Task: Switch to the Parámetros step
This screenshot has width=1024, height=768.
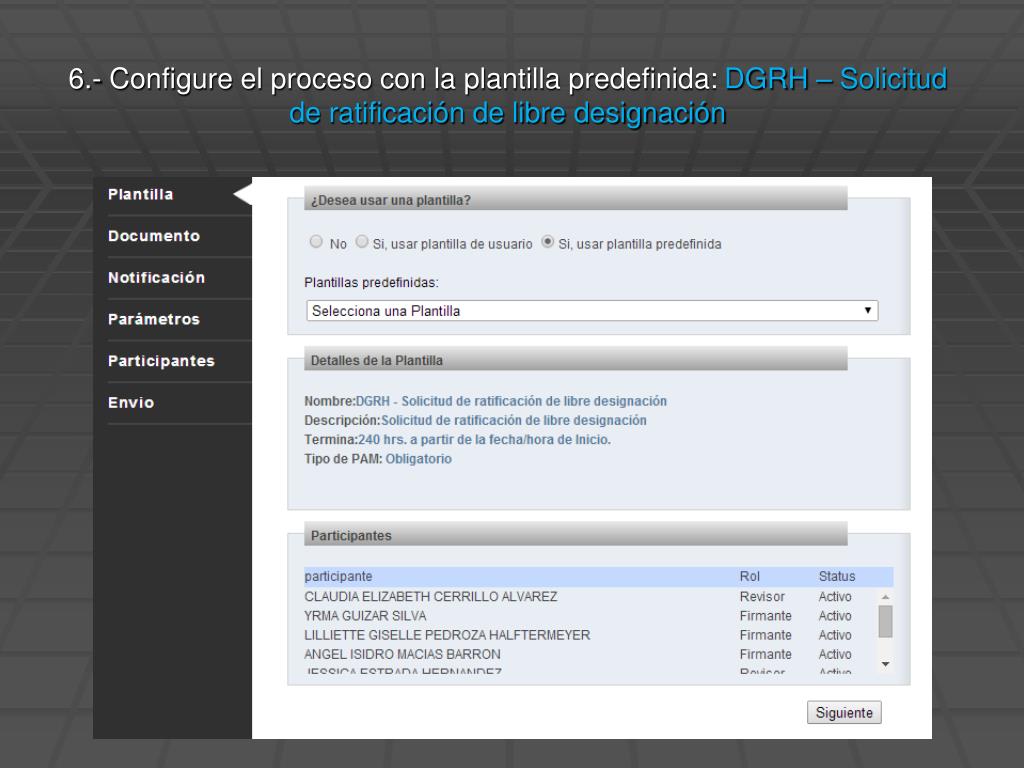Action: pyautogui.click(x=154, y=319)
